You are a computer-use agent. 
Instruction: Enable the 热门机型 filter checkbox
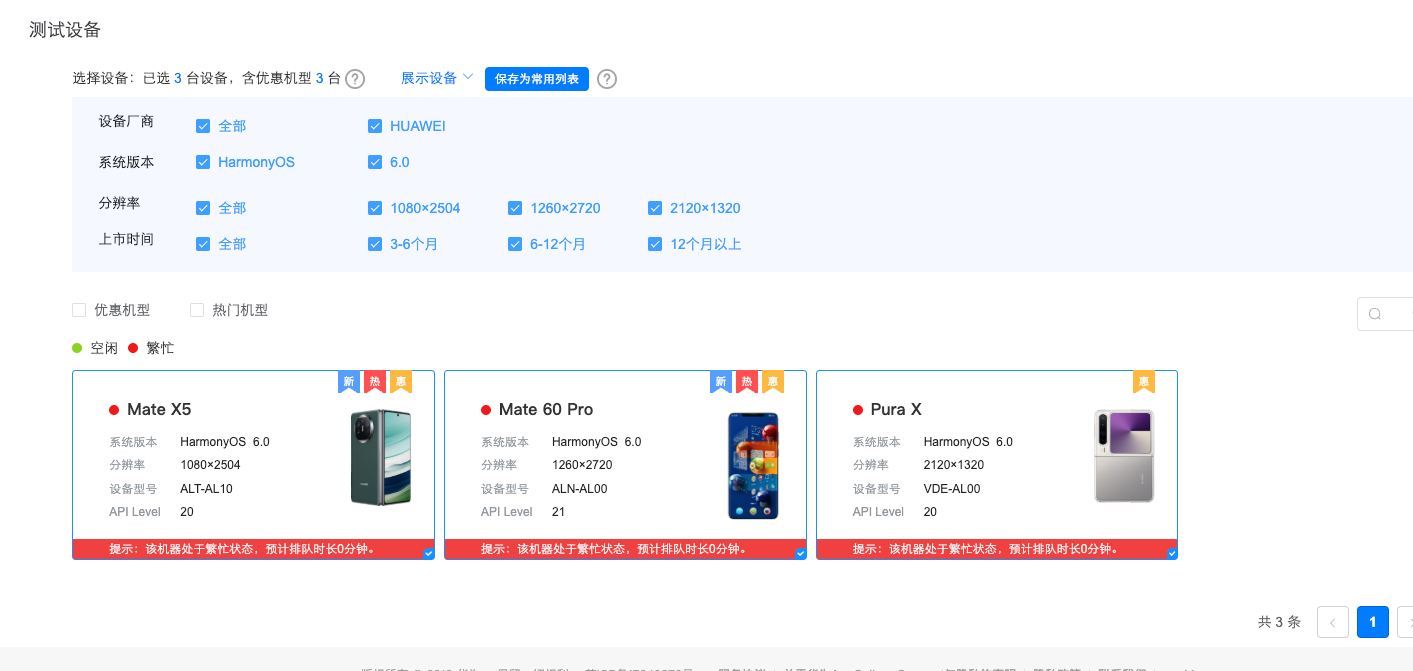click(197, 310)
